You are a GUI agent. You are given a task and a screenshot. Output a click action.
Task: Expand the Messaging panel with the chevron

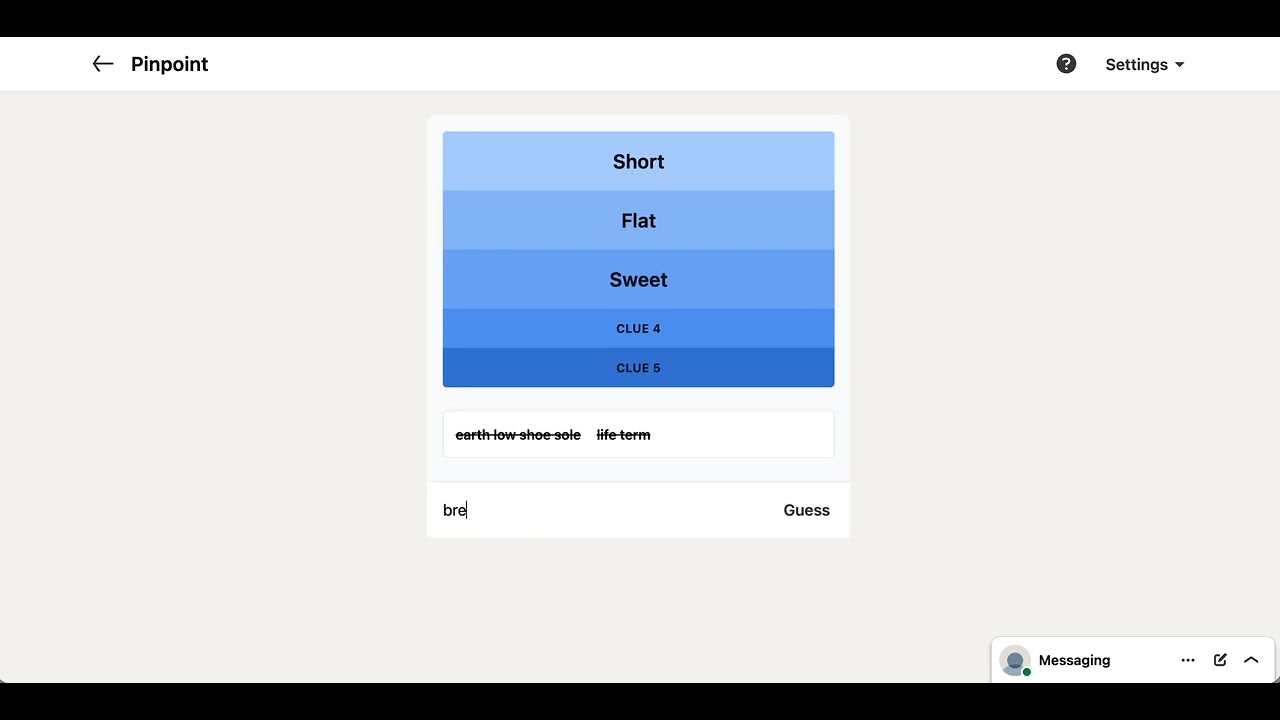(x=1251, y=660)
